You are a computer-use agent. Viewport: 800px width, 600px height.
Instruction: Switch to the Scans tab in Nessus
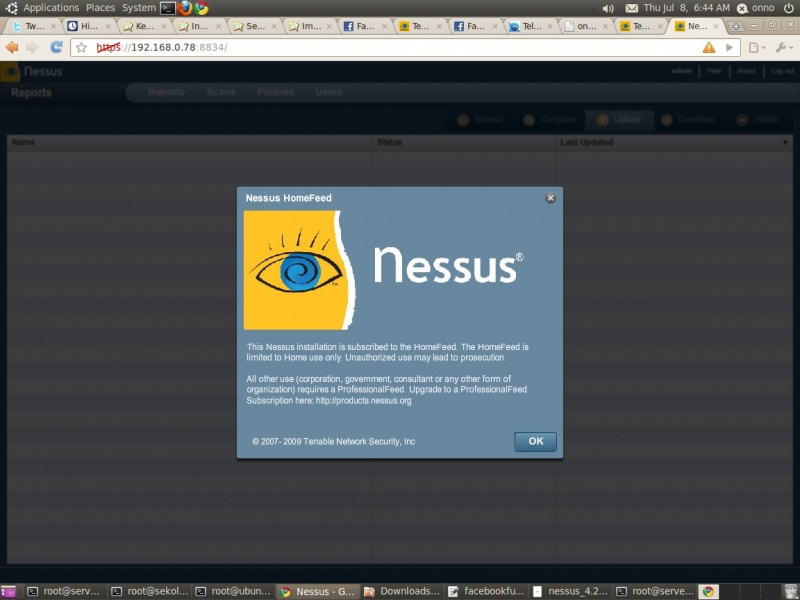click(x=221, y=92)
